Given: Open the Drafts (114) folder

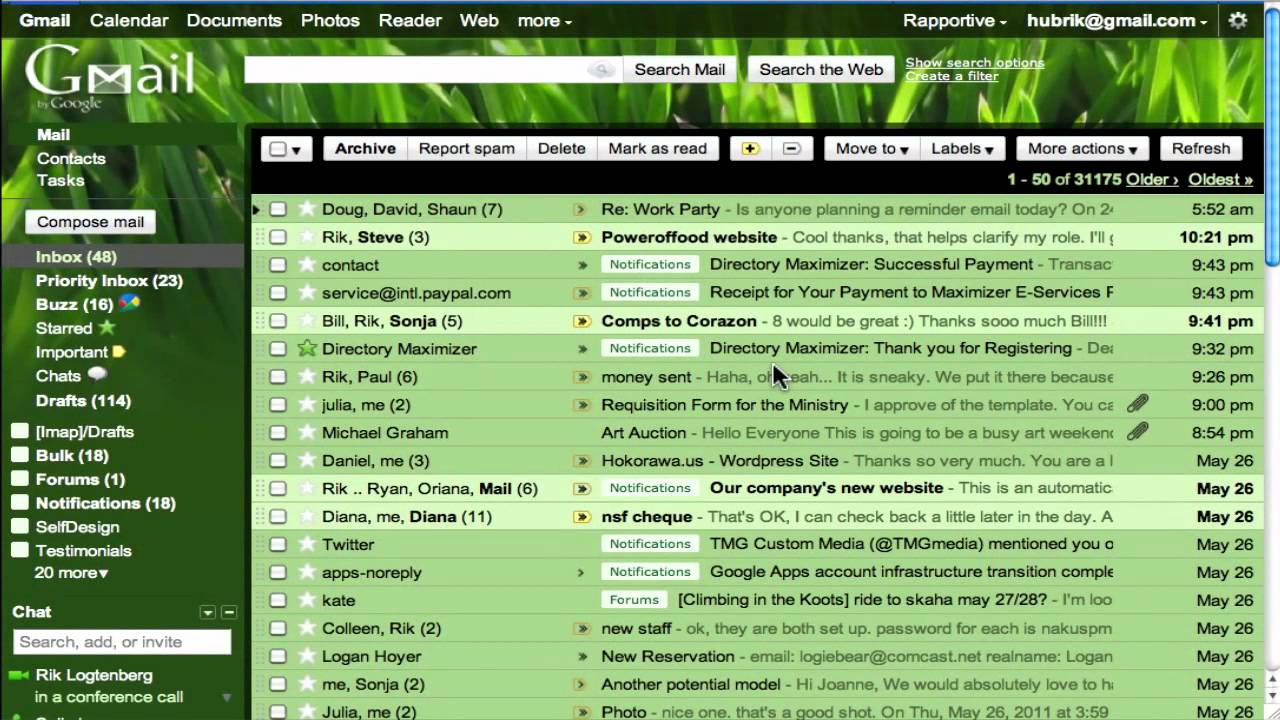Looking at the screenshot, I should pyautogui.click(x=83, y=401).
